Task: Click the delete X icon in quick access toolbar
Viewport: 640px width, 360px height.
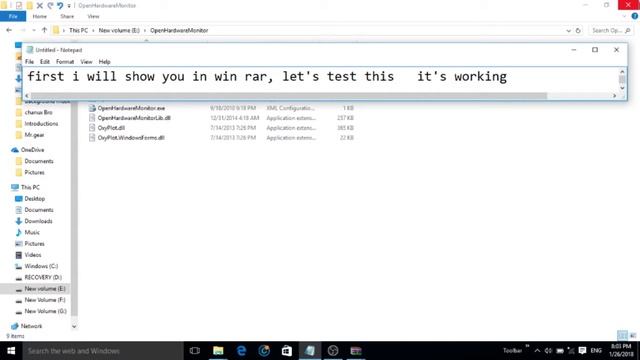Action: coord(40,5)
